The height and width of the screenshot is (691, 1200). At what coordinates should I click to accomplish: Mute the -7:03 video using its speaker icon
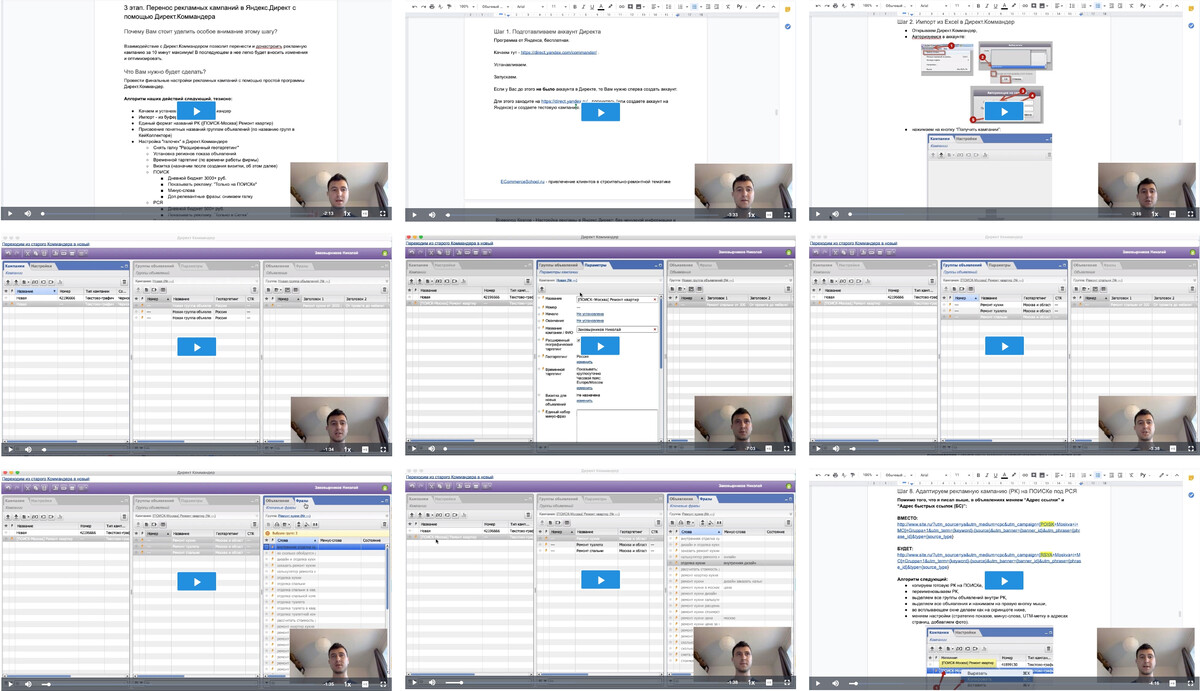[432, 449]
